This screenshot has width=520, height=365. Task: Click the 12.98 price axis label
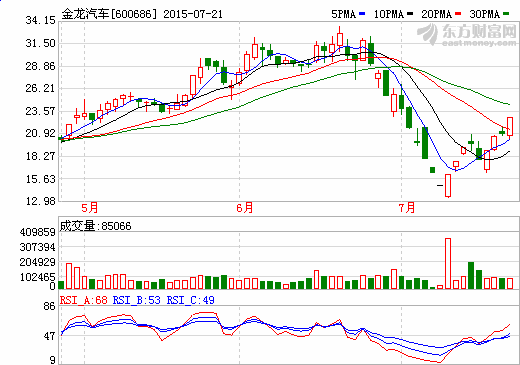41,201
